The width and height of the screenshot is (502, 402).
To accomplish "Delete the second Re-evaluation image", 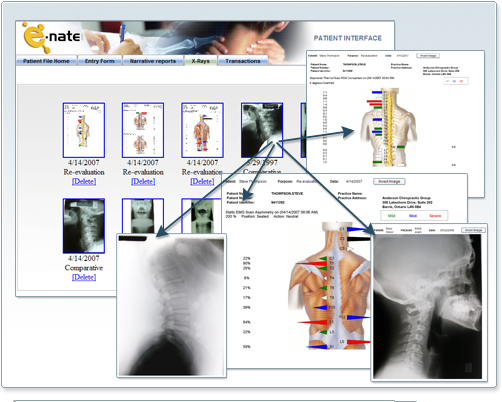I will (x=143, y=181).
